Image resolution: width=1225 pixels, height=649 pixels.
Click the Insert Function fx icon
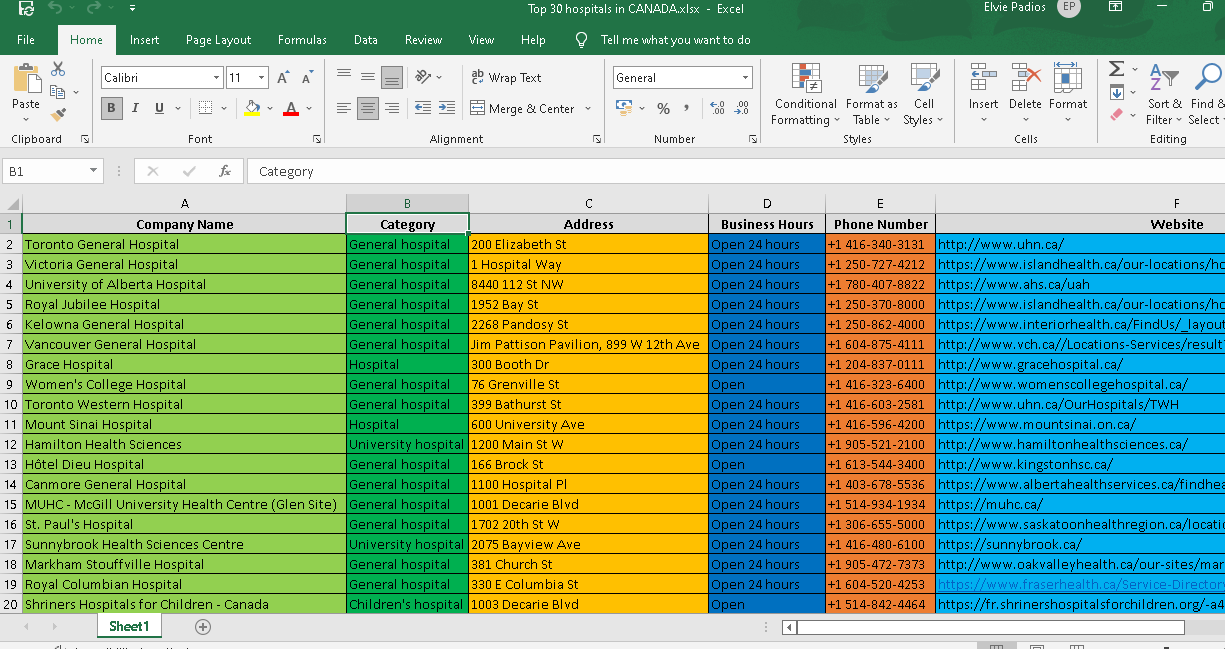225,171
